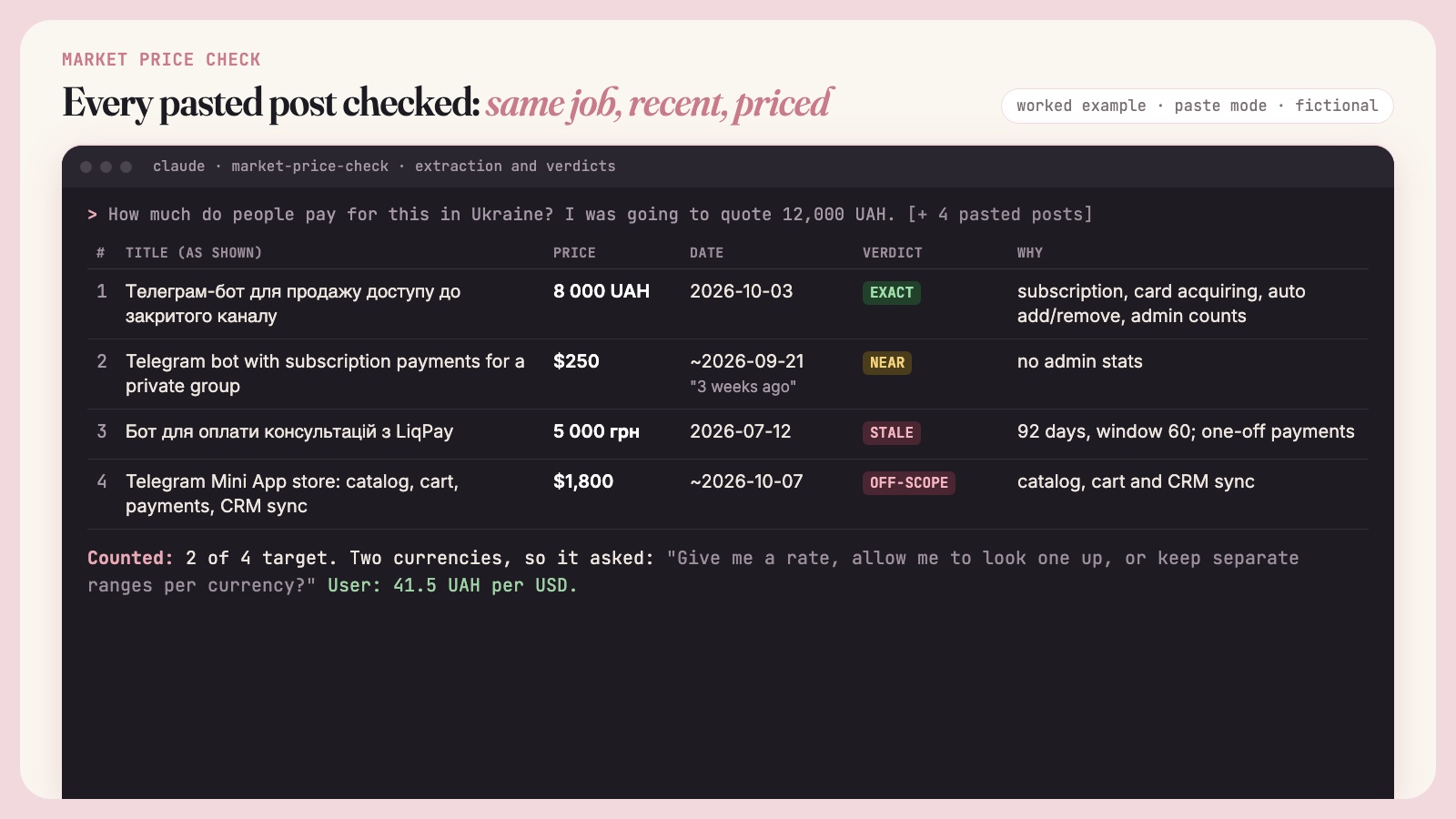Click the green EXACT verdict badge
The height and width of the screenshot is (819, 1456).
point(891,293)
